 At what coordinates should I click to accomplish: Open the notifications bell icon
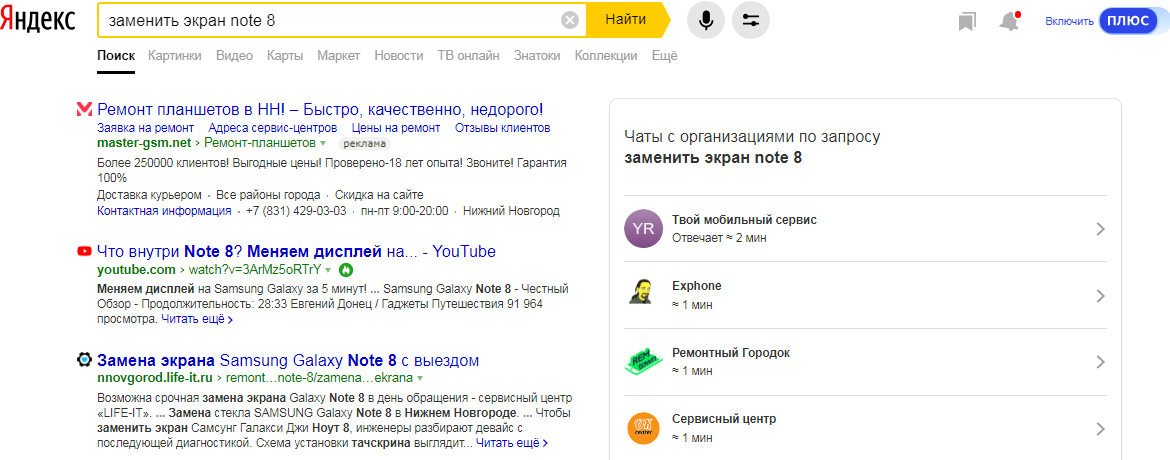pyautogui.click(x=1009, y=21)
